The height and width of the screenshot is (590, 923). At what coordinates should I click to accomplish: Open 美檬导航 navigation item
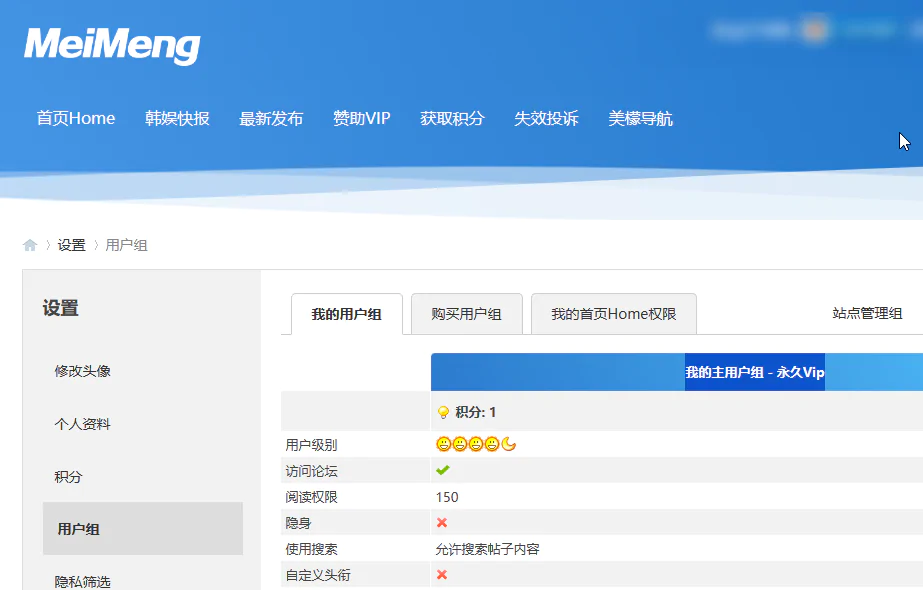640,118
